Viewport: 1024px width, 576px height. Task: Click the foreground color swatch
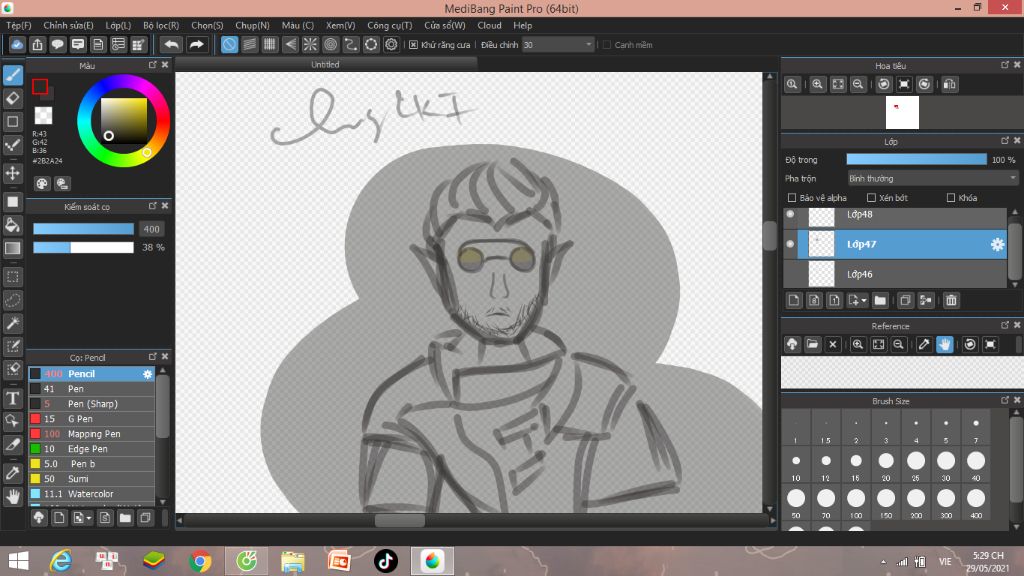(x=40, y=86)
